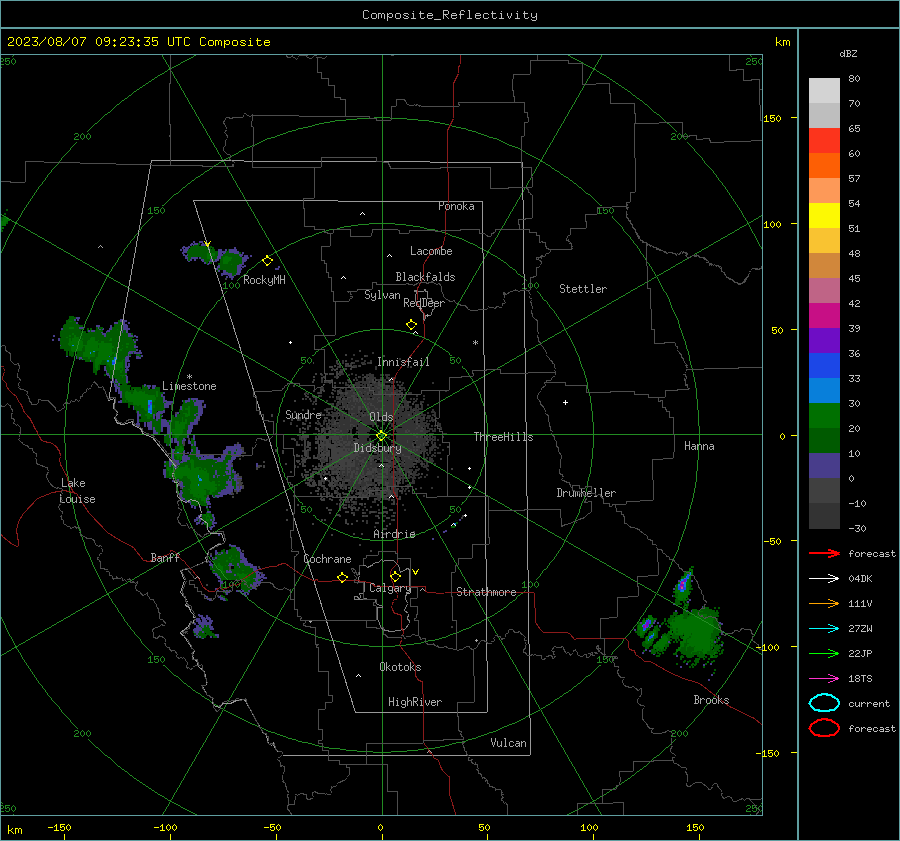Click the Limestone label
900x841 pixels.
[x=189, y=386]
